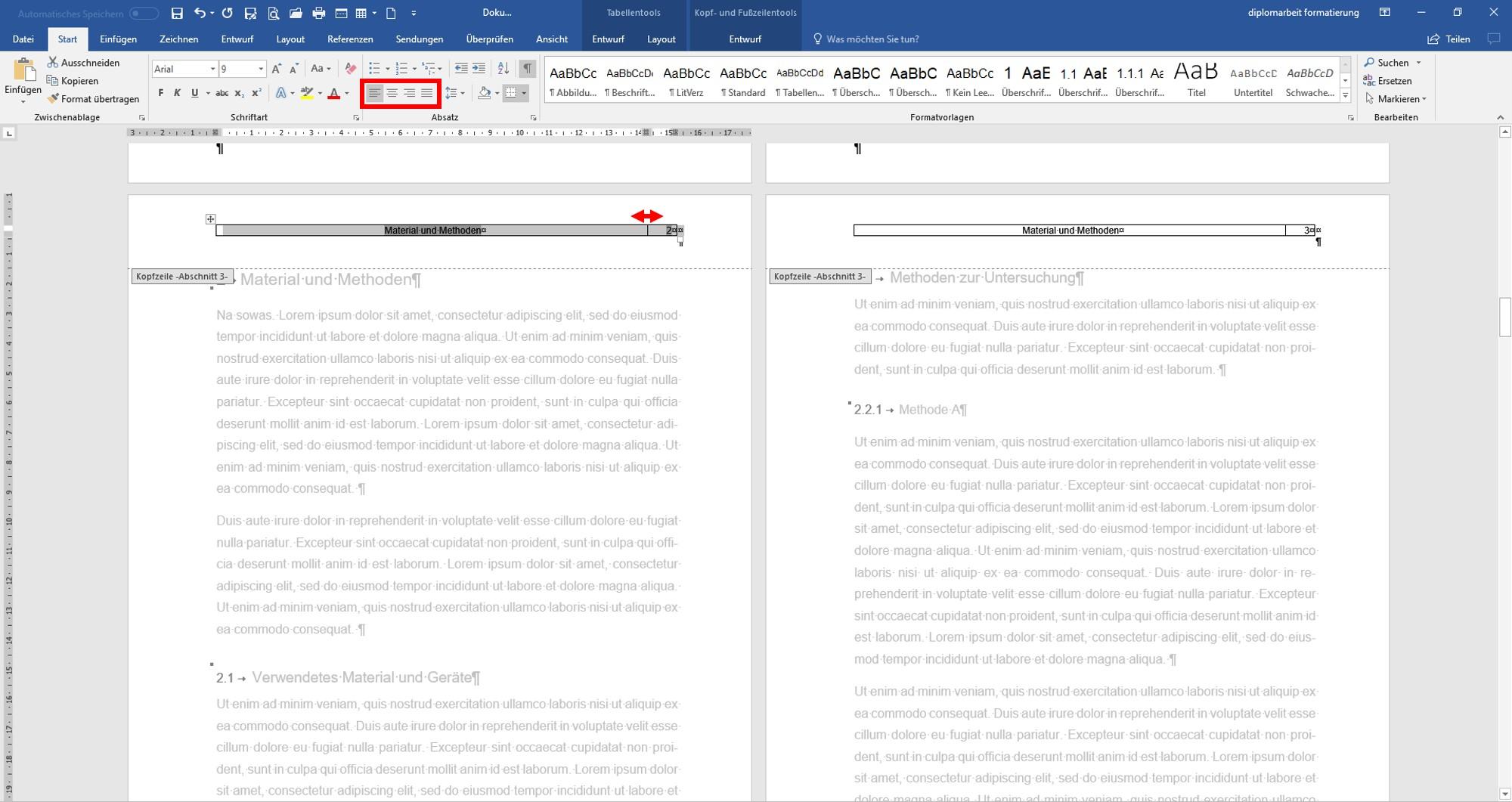This screenshot has width=1512, height=802.
Task: Open the font name dropdown showing Arial
Action: 212,69
